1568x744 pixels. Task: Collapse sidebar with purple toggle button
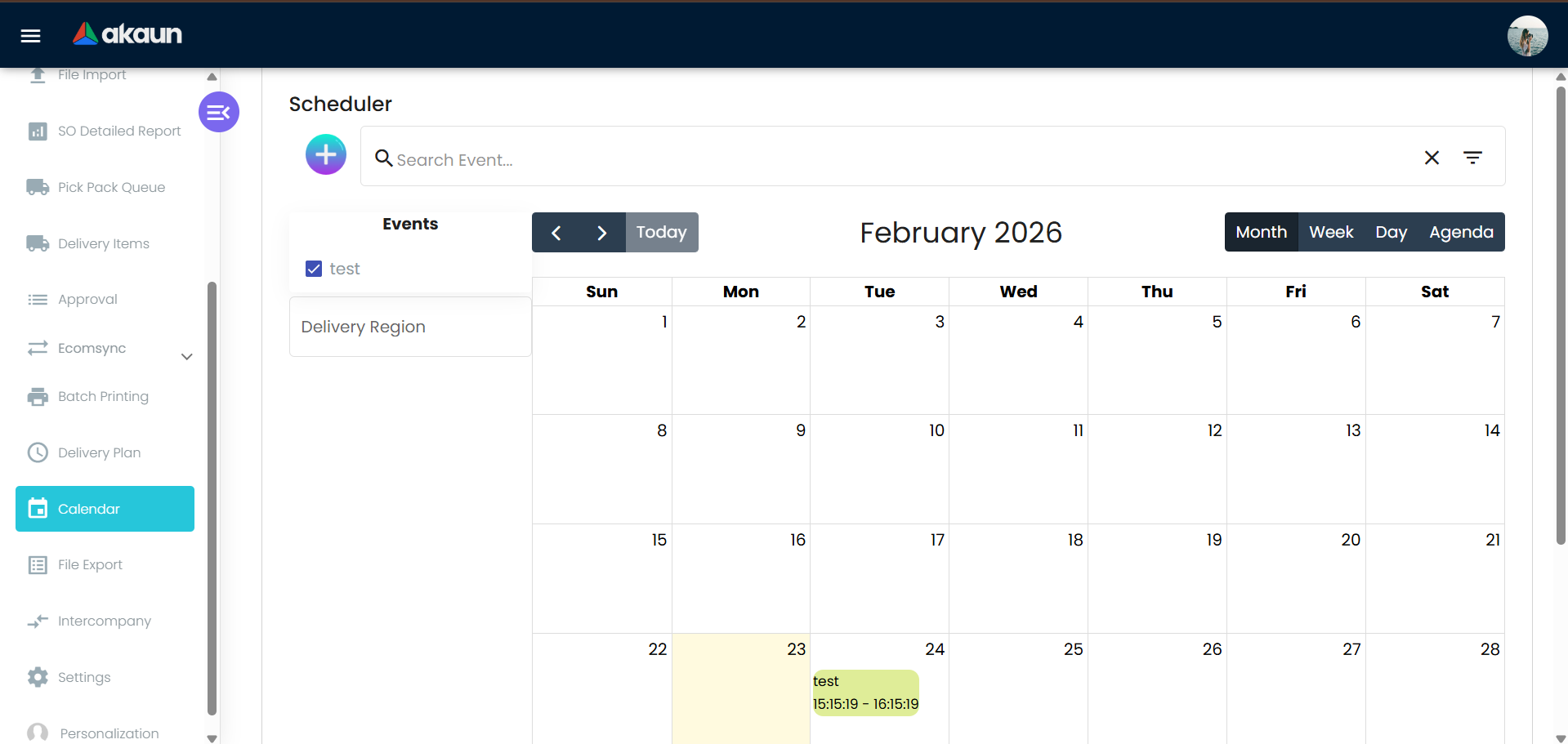(x=218, y=113)
